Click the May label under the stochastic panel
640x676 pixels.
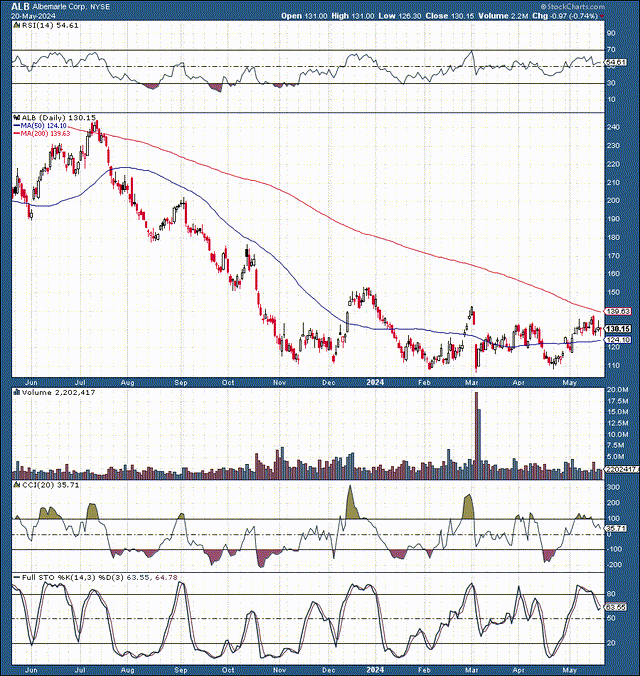coord(570,670)
